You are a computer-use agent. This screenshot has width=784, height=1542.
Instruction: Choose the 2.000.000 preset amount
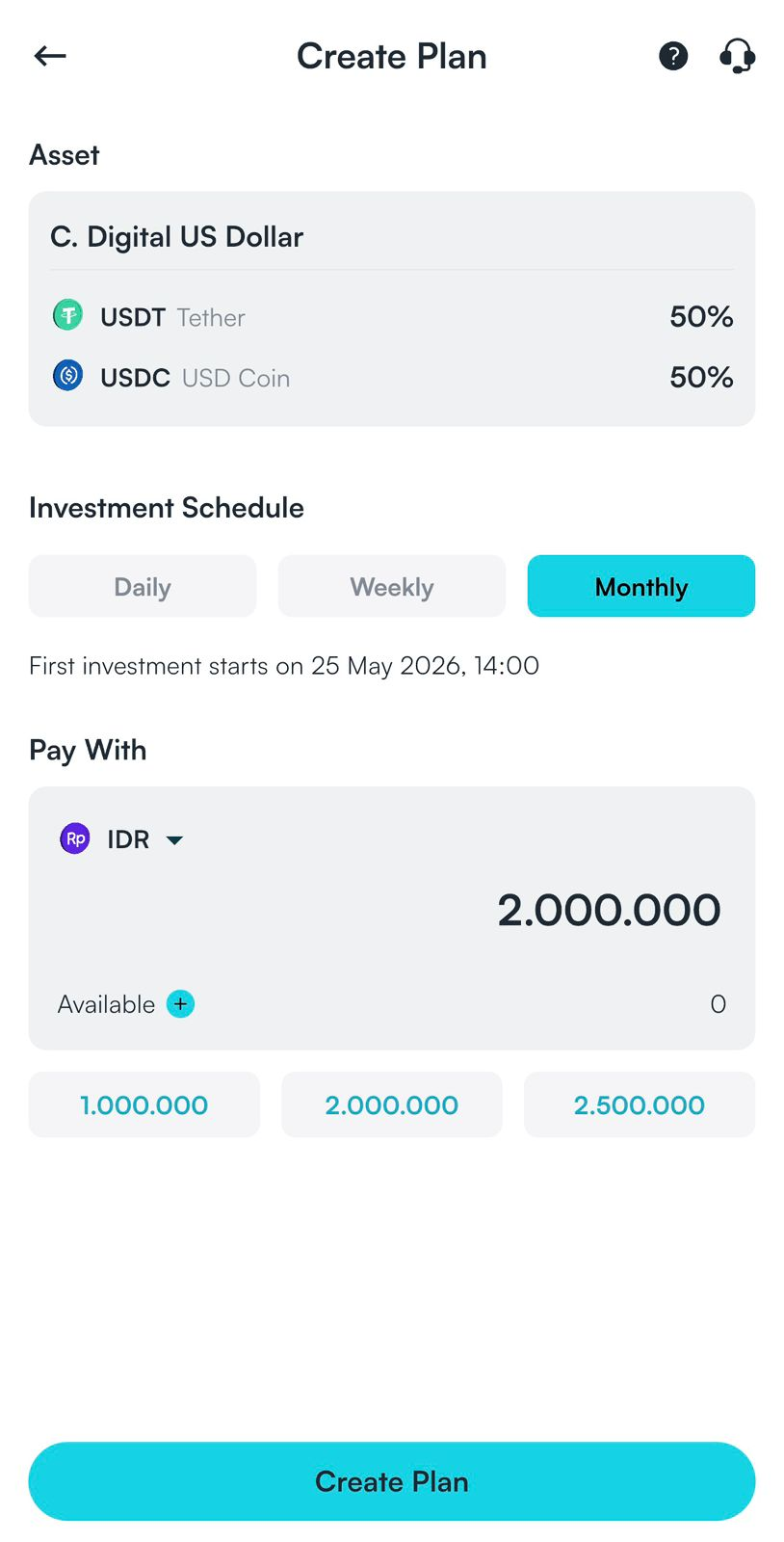pos(392,1104)
